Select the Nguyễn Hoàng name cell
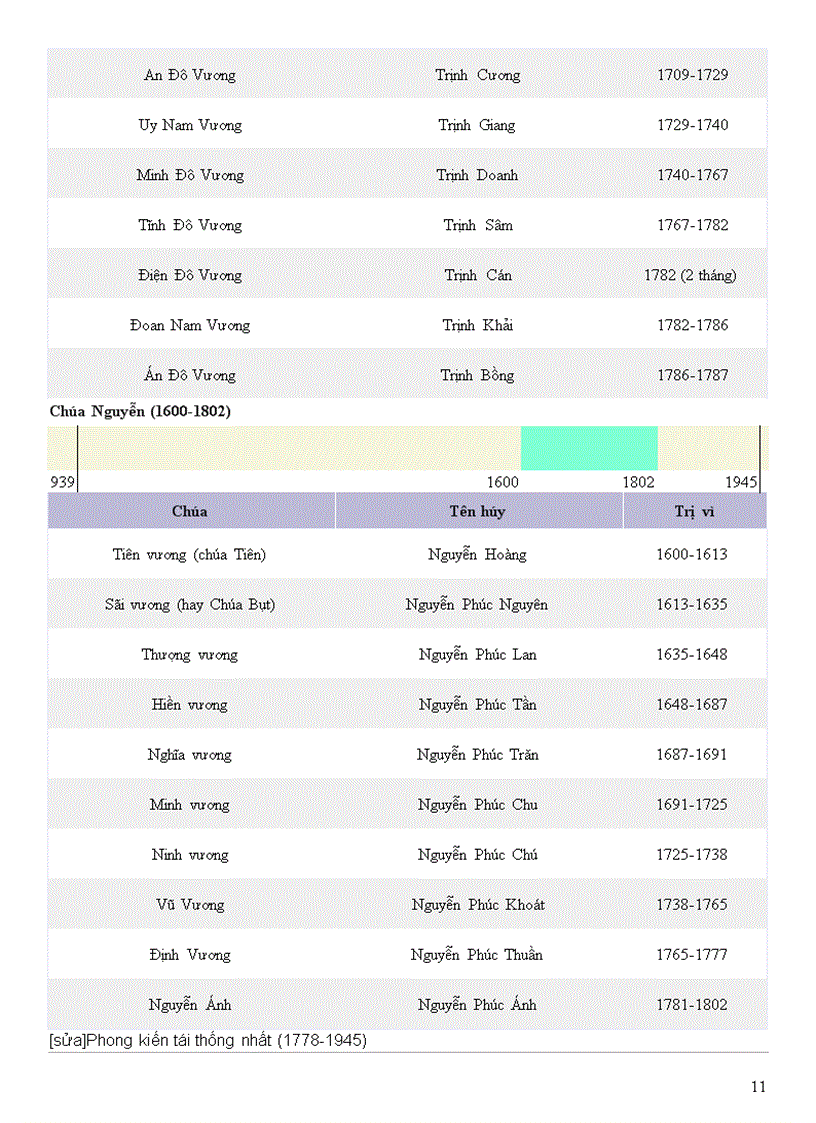816x1123 pixels. [x=477, y=554]
